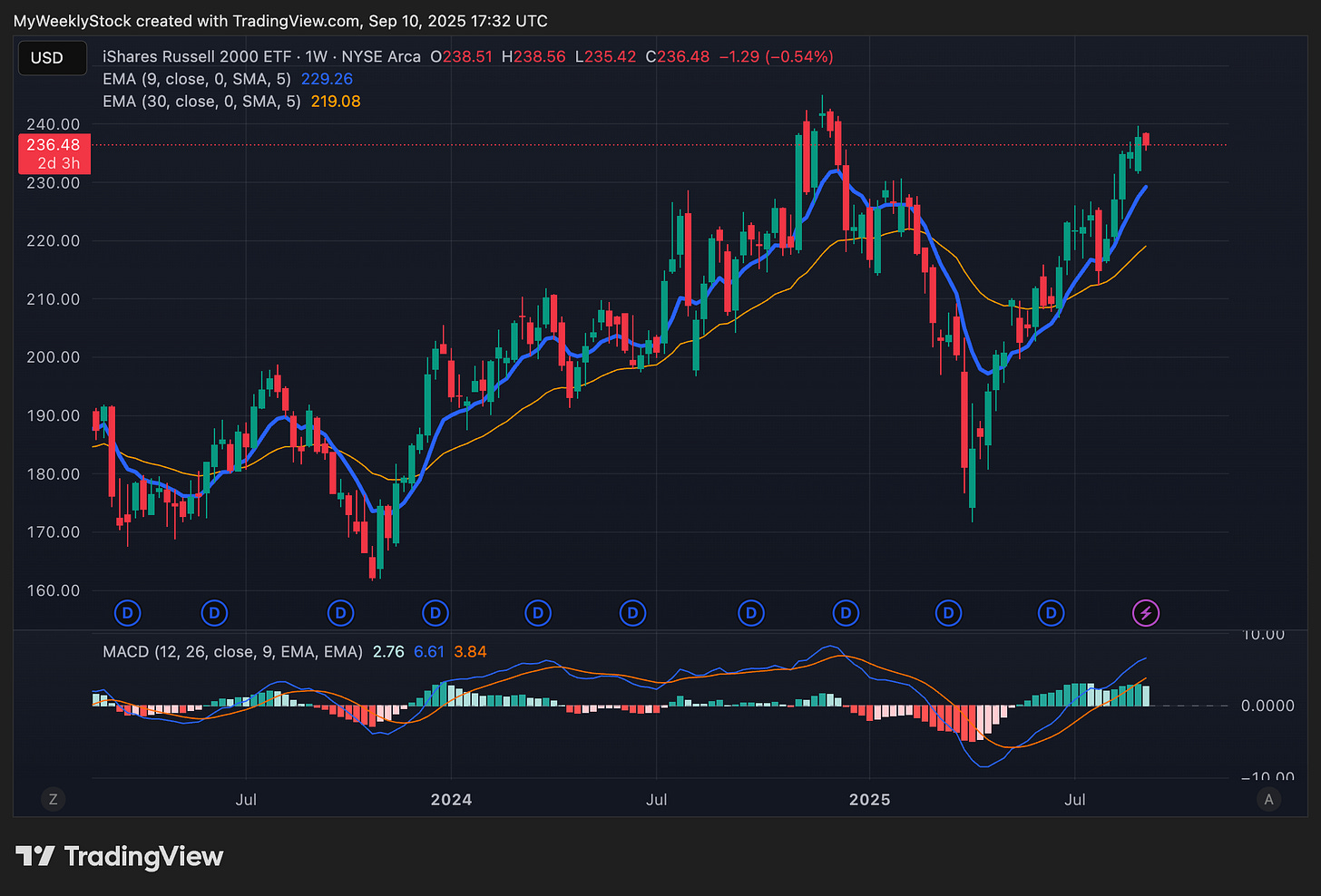Toggle auto scale with the A button
This screenshot has height=896, width=1321.
point(1268,799)
